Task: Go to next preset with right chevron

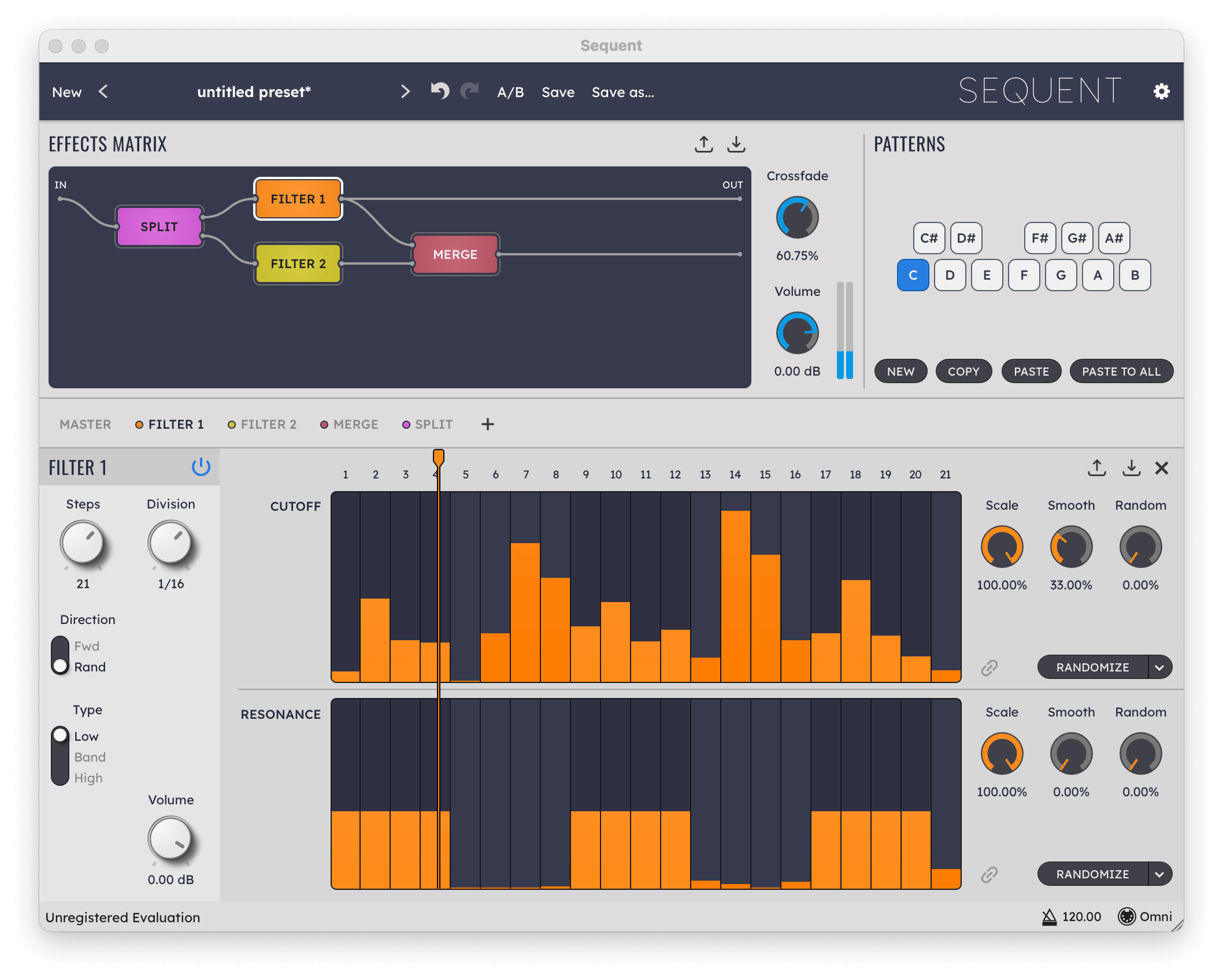Action: [405, 91]
